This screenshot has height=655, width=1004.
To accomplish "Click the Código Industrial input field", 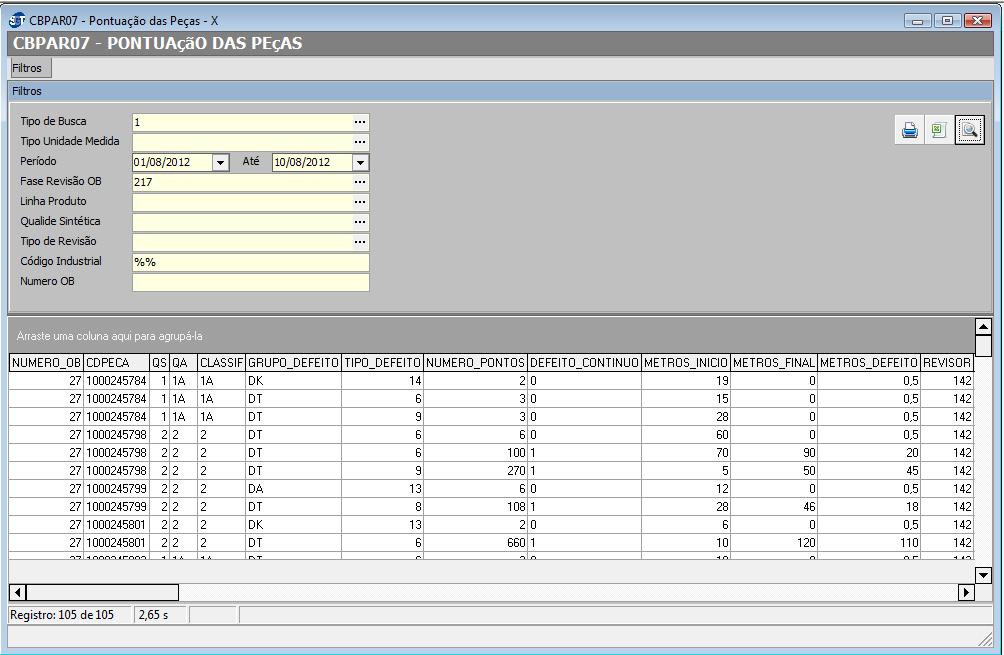I will [250, 262].
